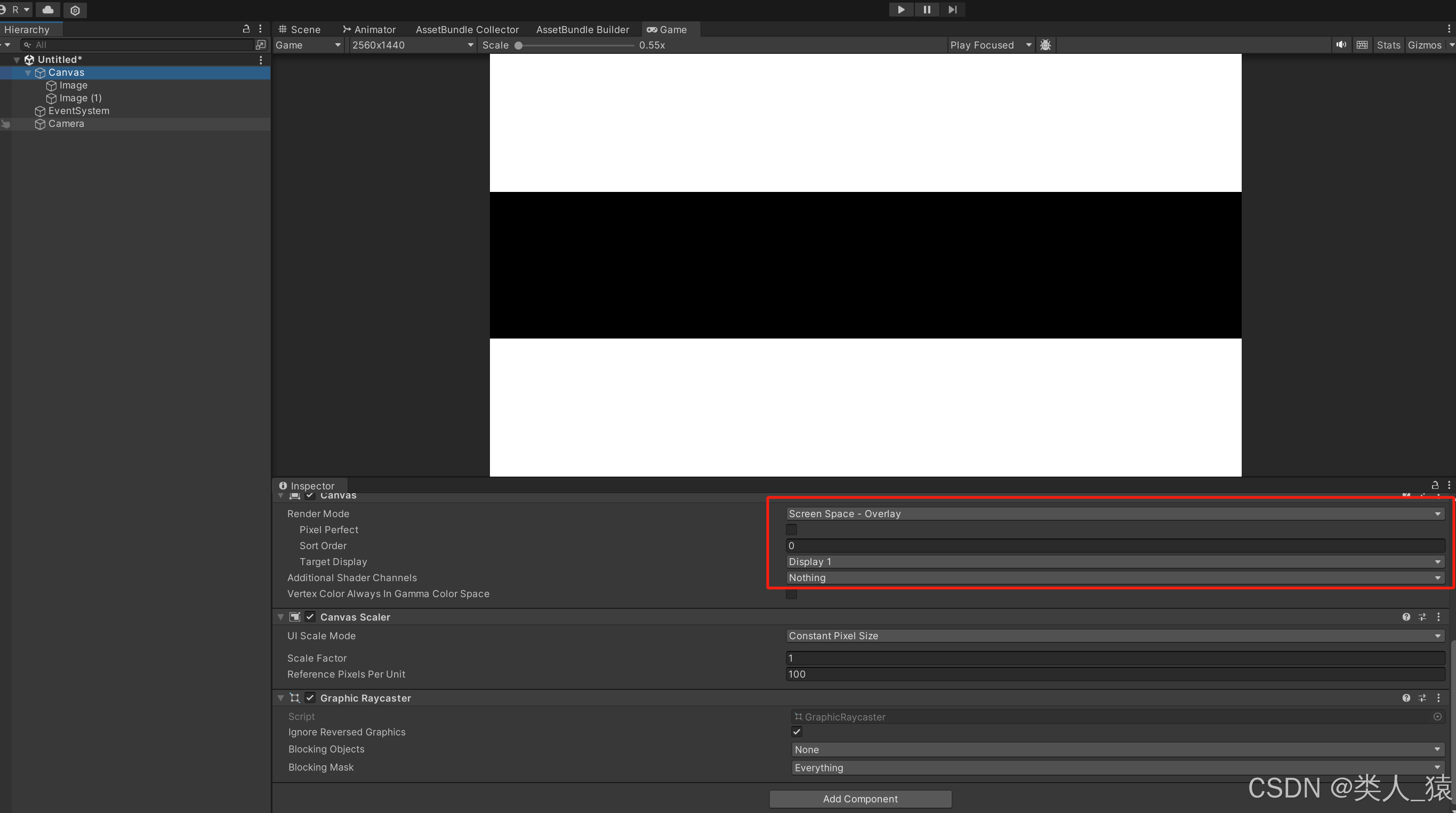
Task: Toggle the Inspector lock icon
Action: click(1435, 485)
